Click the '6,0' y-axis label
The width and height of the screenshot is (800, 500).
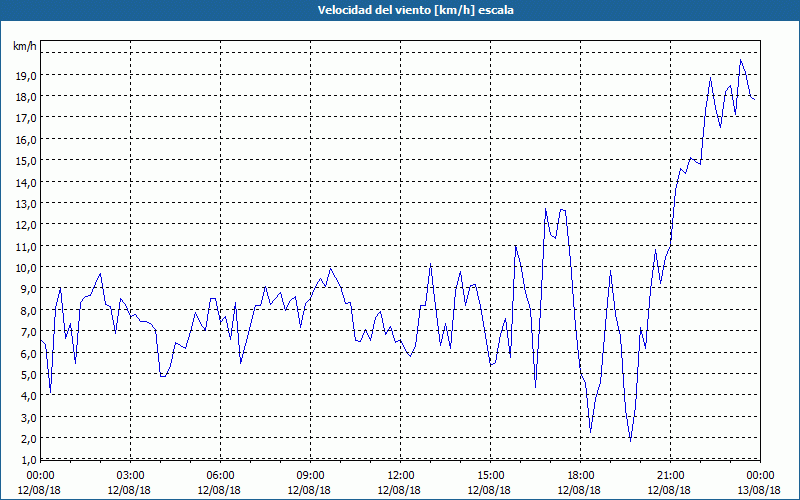coord(29,354)
